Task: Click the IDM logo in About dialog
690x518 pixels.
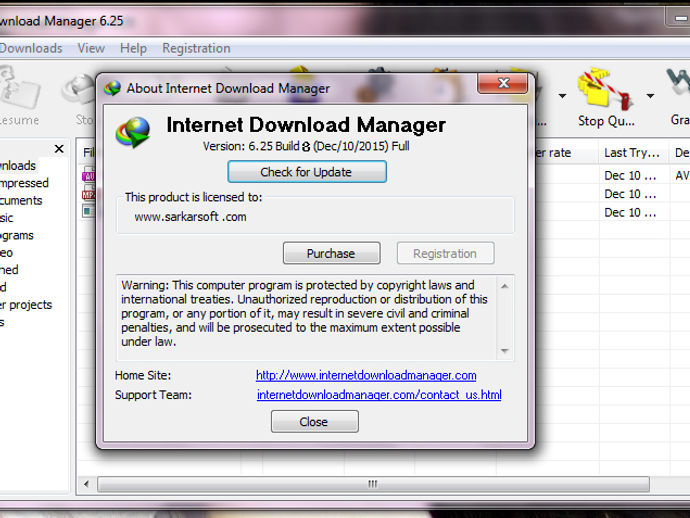Action: pos(133,132)
